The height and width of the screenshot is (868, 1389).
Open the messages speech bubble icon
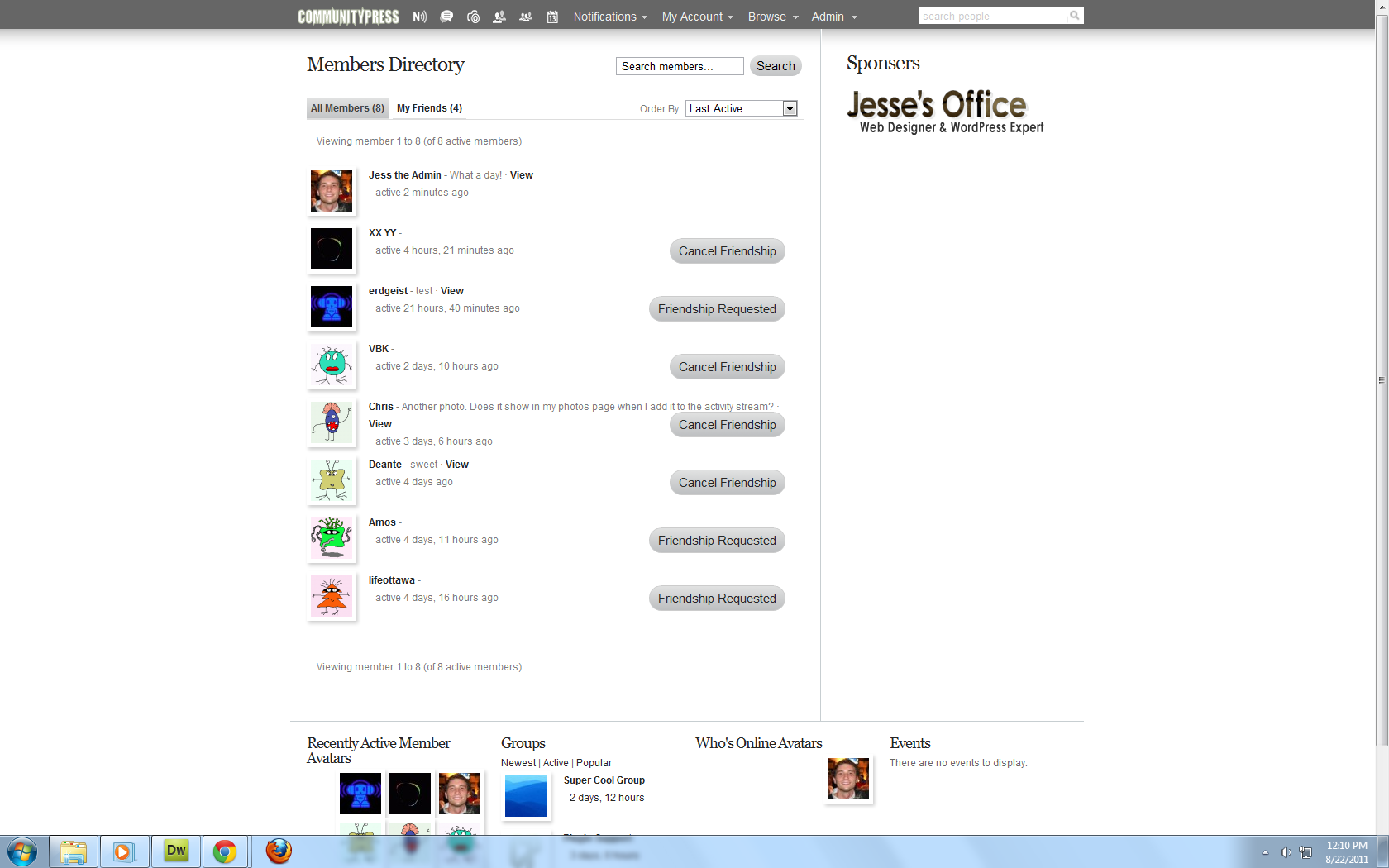coord(446,17)
